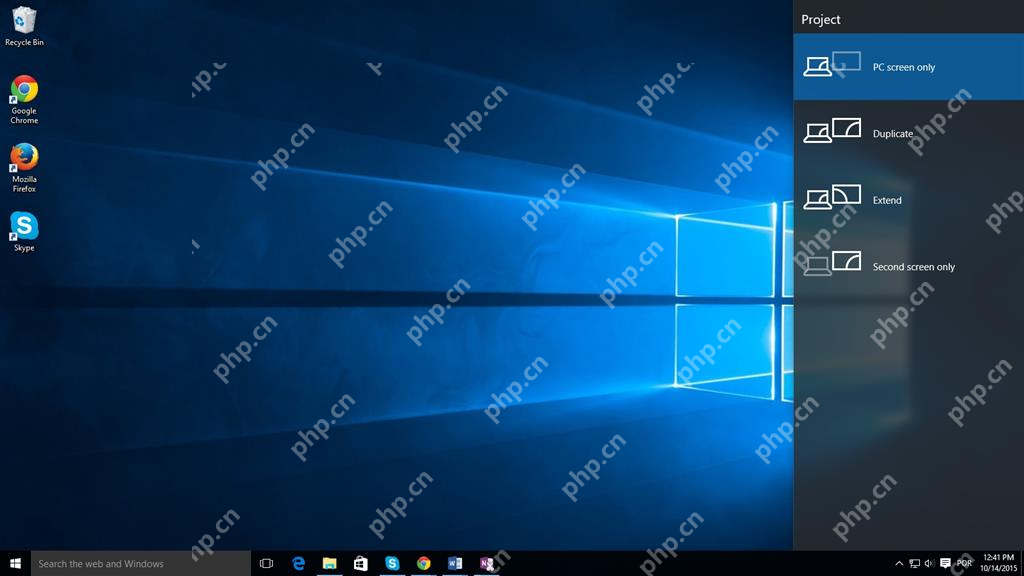This screenshot has height=576, width=1024.
Task: Click the Search the web and Windows box
Action: coord(140,563)
